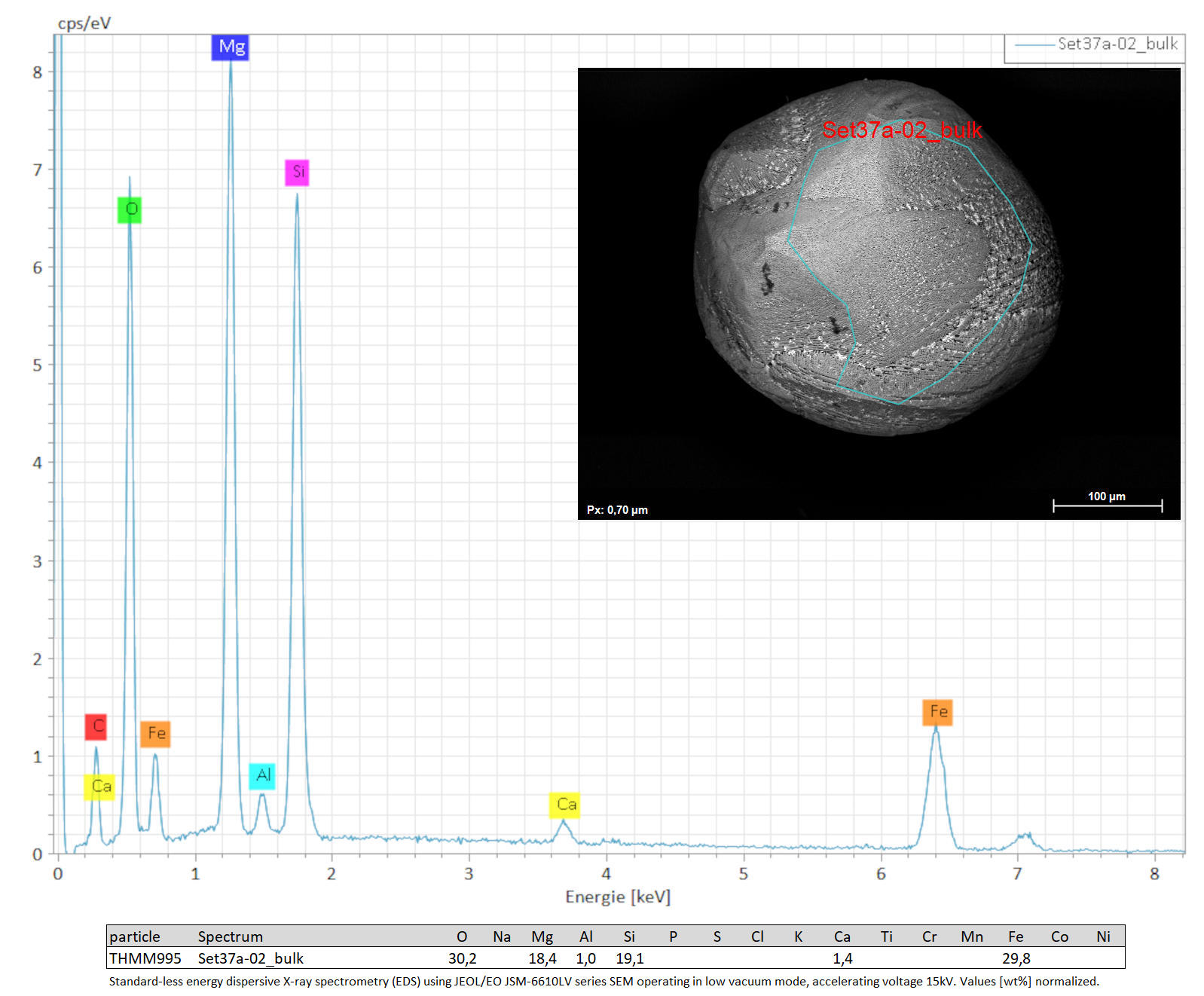Click the Energie [keV] axis title

618,897
